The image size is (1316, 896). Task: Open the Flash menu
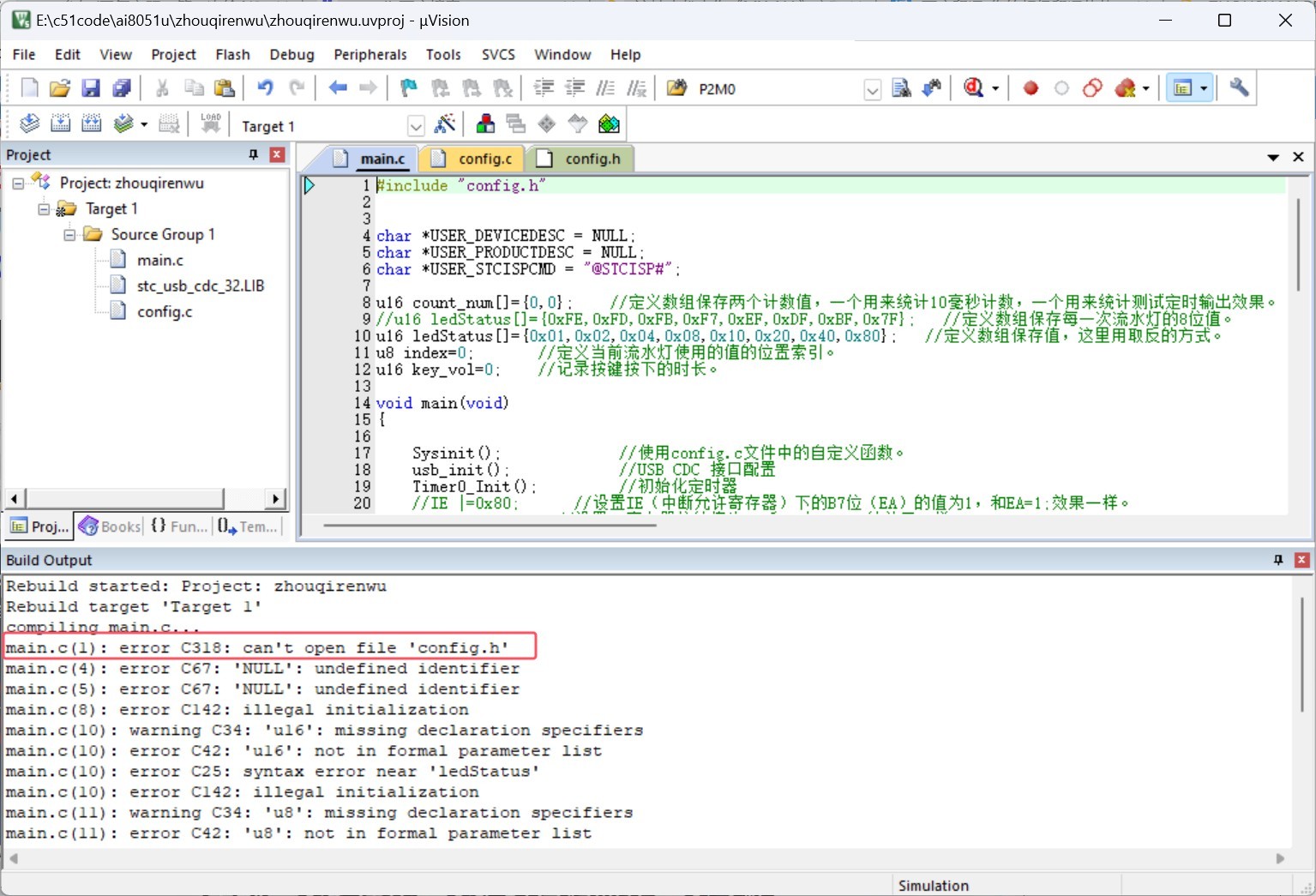[x=232, y=54]
